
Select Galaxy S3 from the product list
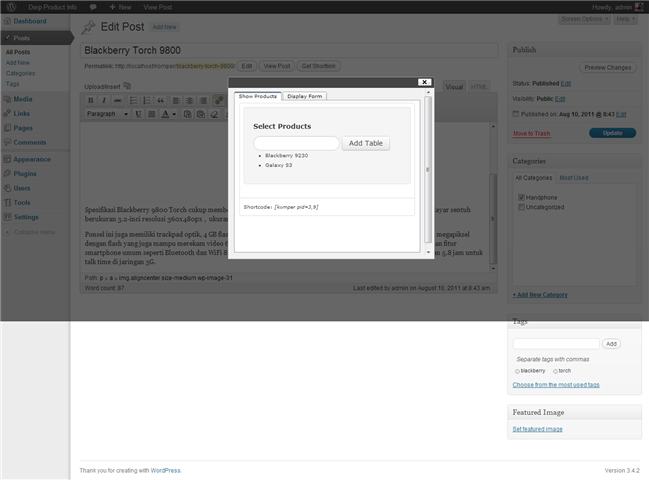pyautogui.click(x=279, y=165)
